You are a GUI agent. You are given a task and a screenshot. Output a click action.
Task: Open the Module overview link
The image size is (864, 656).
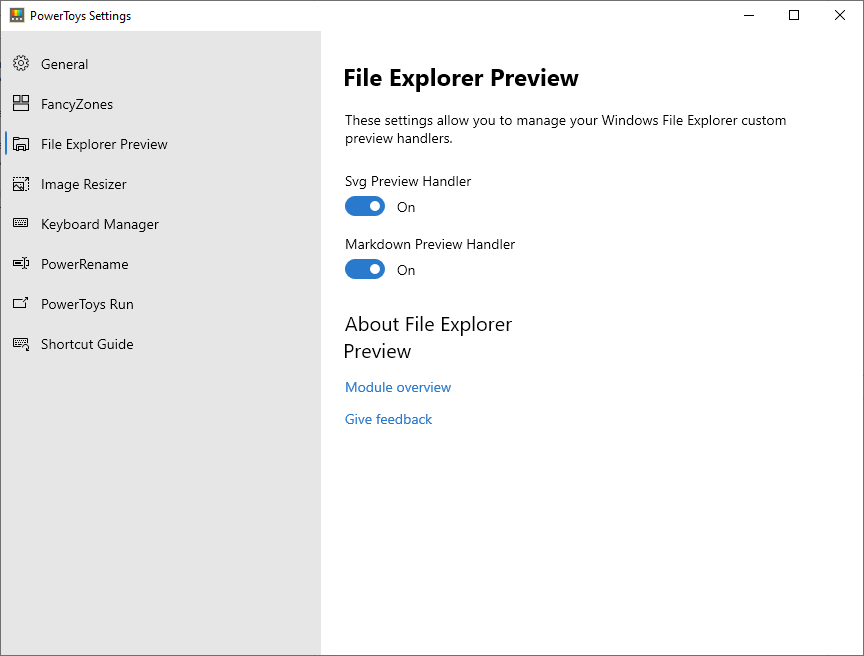[398, 387]
